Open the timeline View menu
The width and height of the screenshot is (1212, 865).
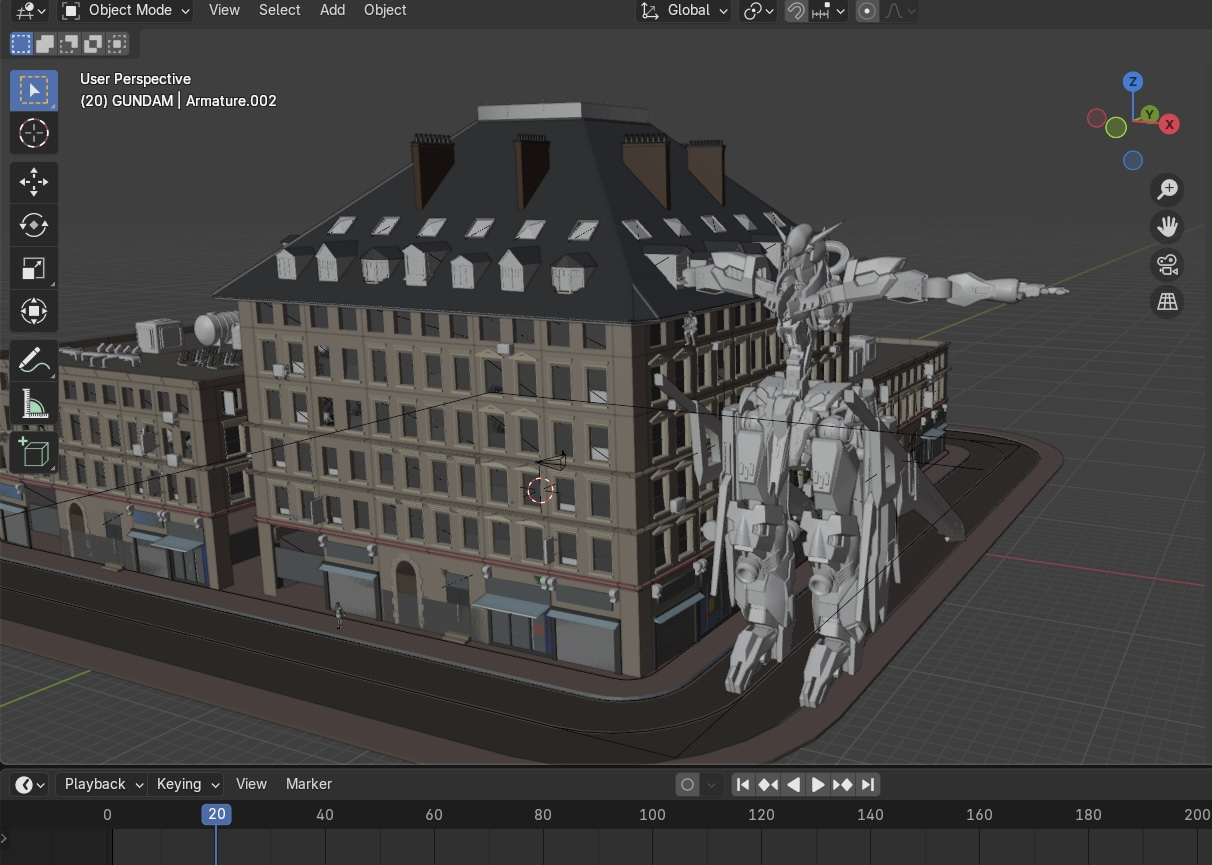[x=251, y=784]
